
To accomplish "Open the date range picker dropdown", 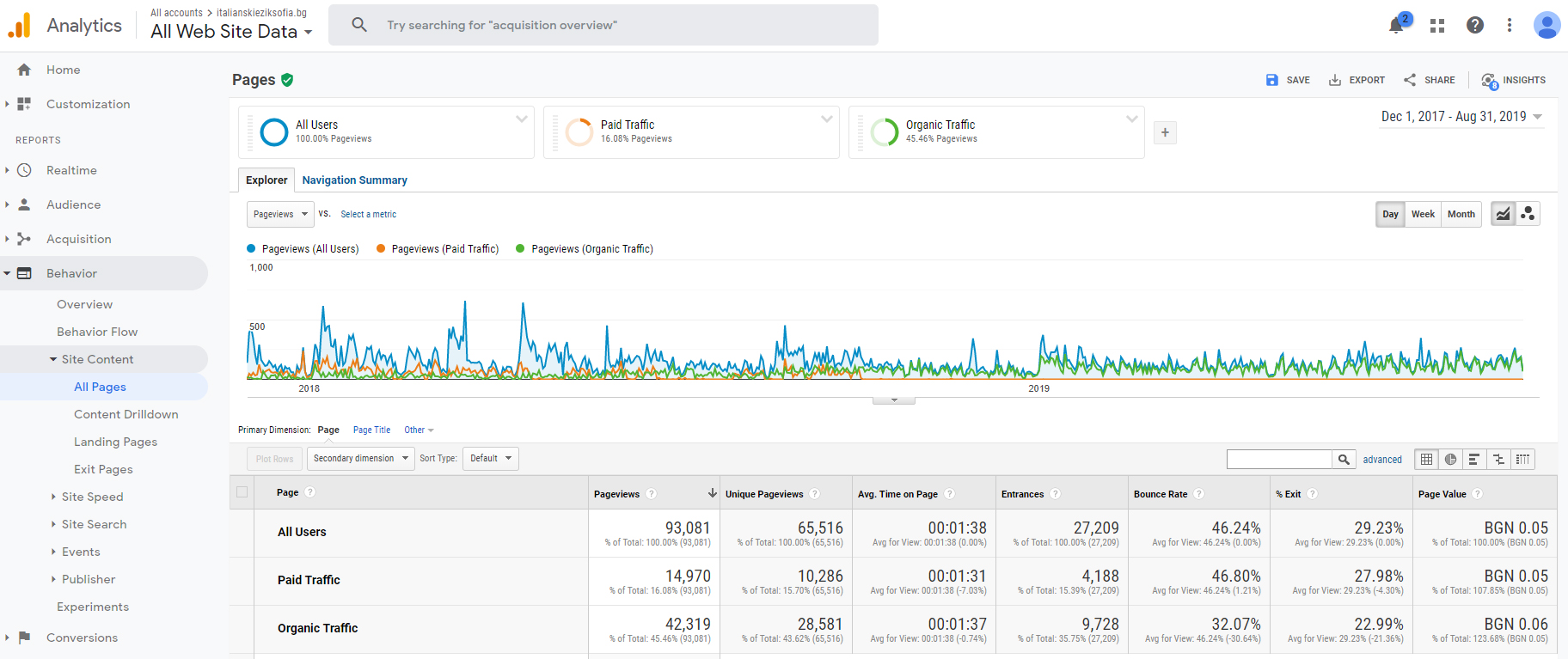I will [1461, 117].
